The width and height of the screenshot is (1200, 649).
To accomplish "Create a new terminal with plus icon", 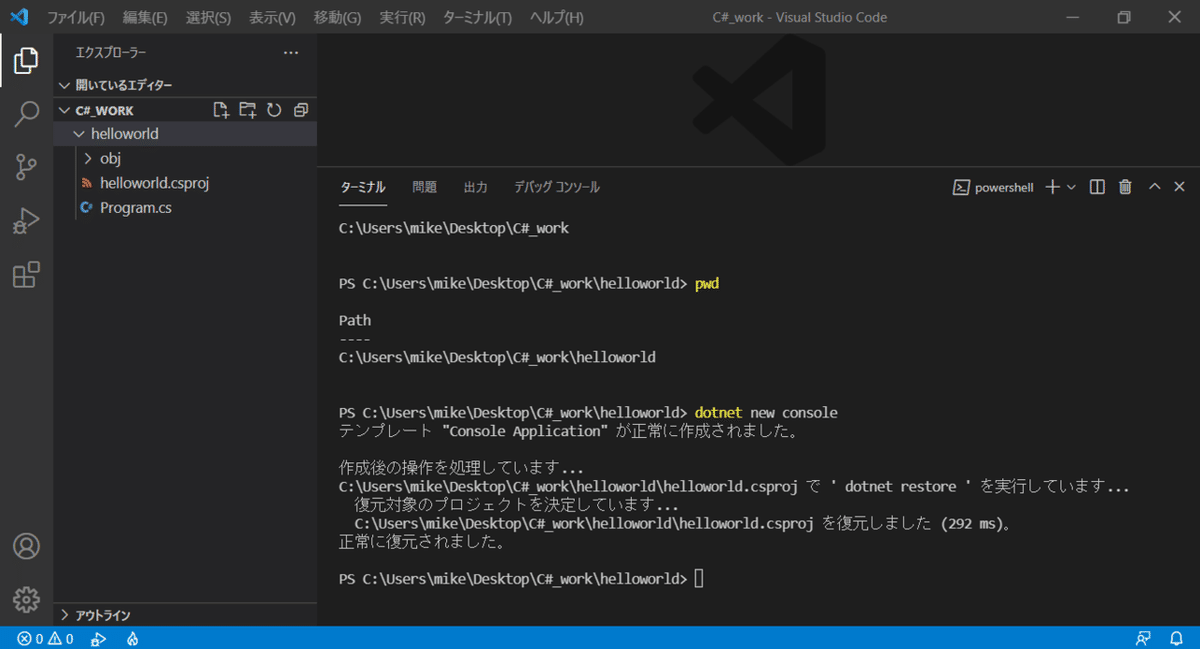I will pyautogui.click(x=1052, y=187).
